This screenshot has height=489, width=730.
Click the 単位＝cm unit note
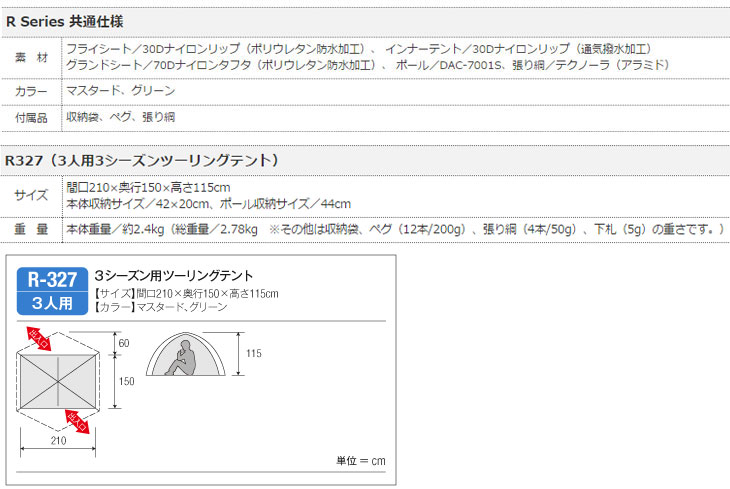[x=360, y=460]
